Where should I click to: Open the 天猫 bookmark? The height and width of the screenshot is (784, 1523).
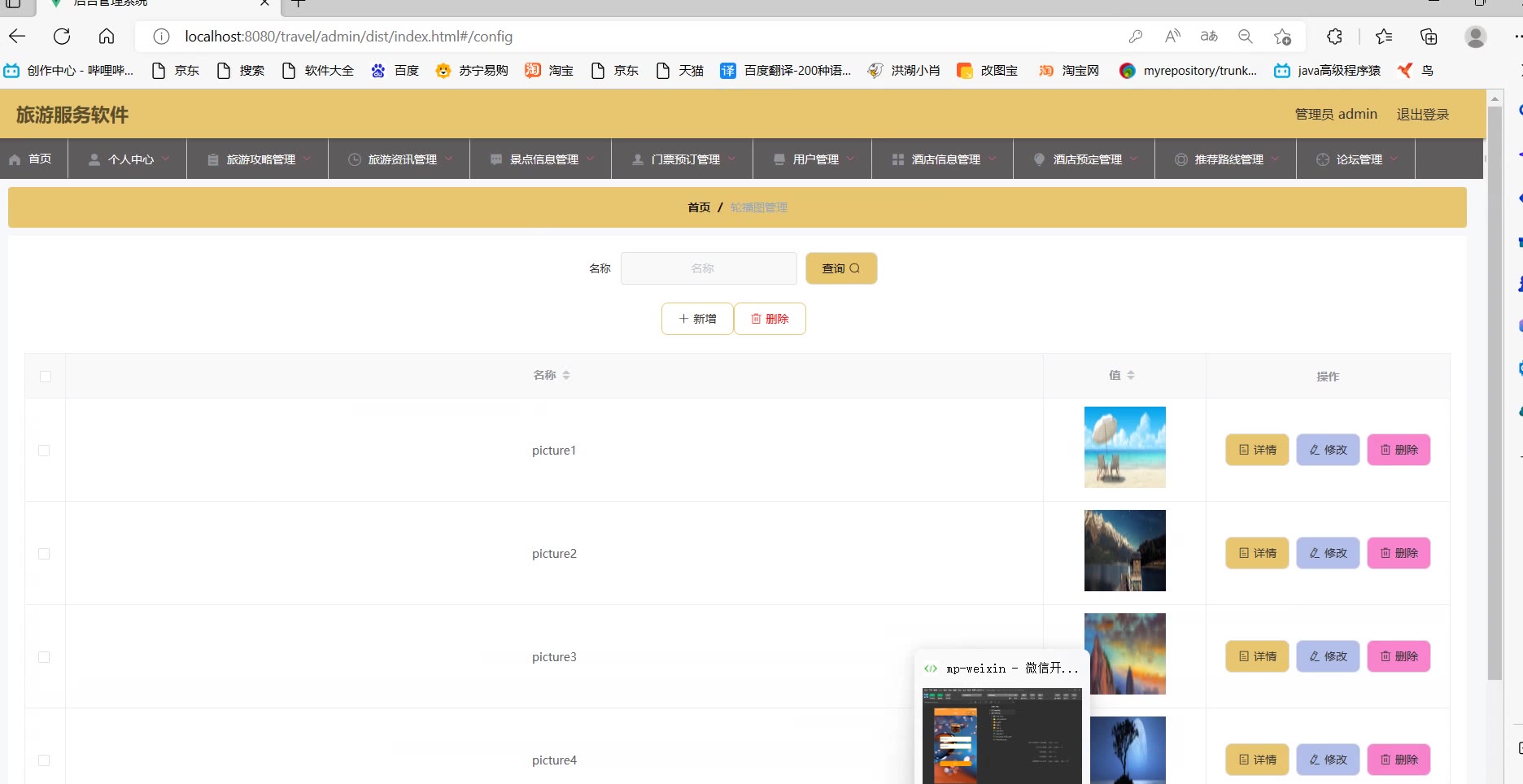coord(679,71)
